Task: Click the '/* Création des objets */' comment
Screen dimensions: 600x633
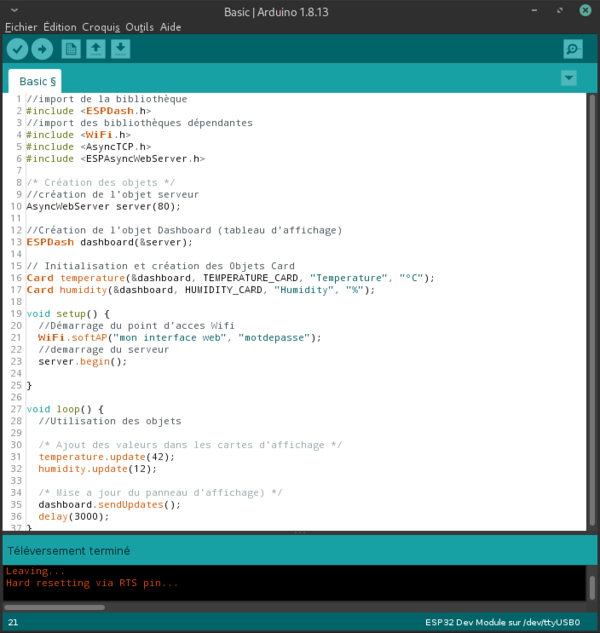Action: point(101,183)
